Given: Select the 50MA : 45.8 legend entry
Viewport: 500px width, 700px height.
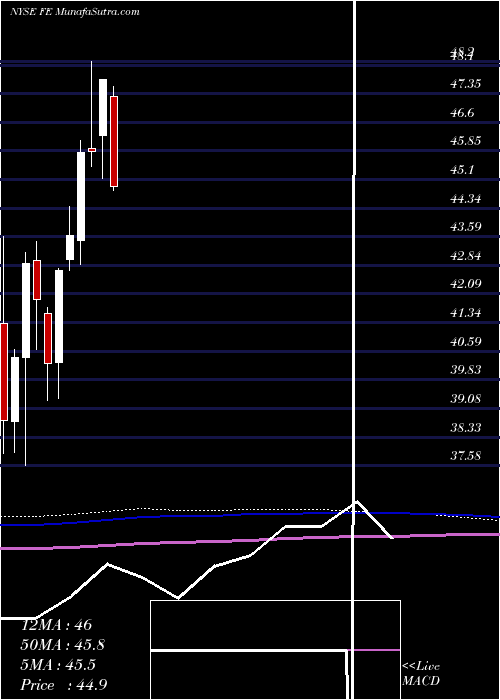Looking at the screenshot, I should [x=63, y=644].
